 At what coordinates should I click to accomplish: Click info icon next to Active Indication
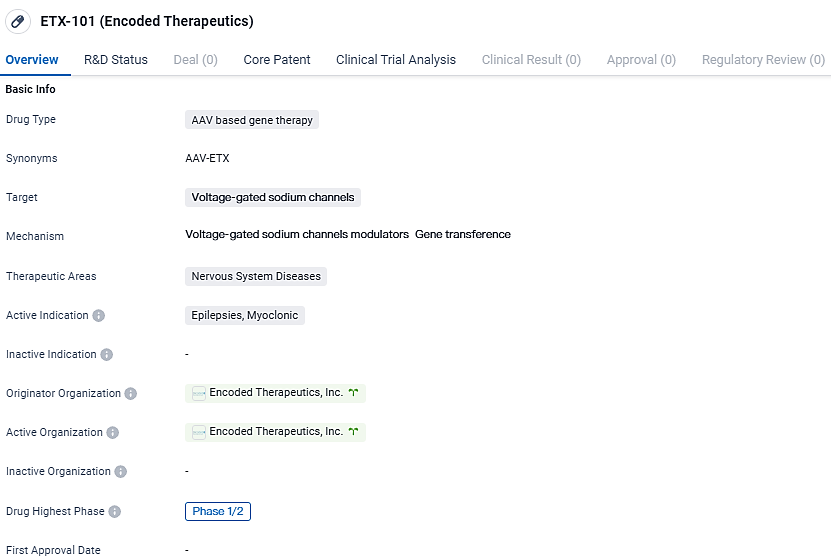click(98, 315)
